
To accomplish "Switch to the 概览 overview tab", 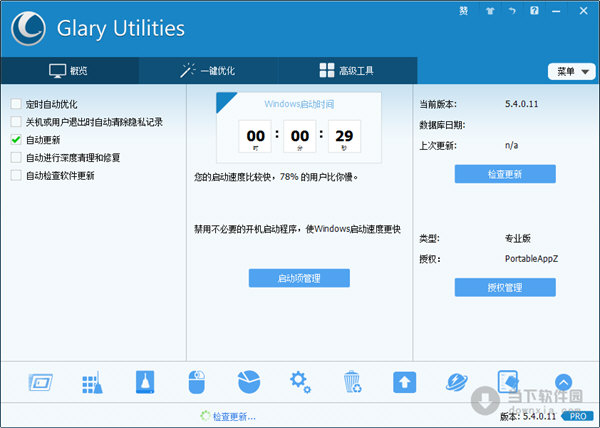I will tap(69, 70).
